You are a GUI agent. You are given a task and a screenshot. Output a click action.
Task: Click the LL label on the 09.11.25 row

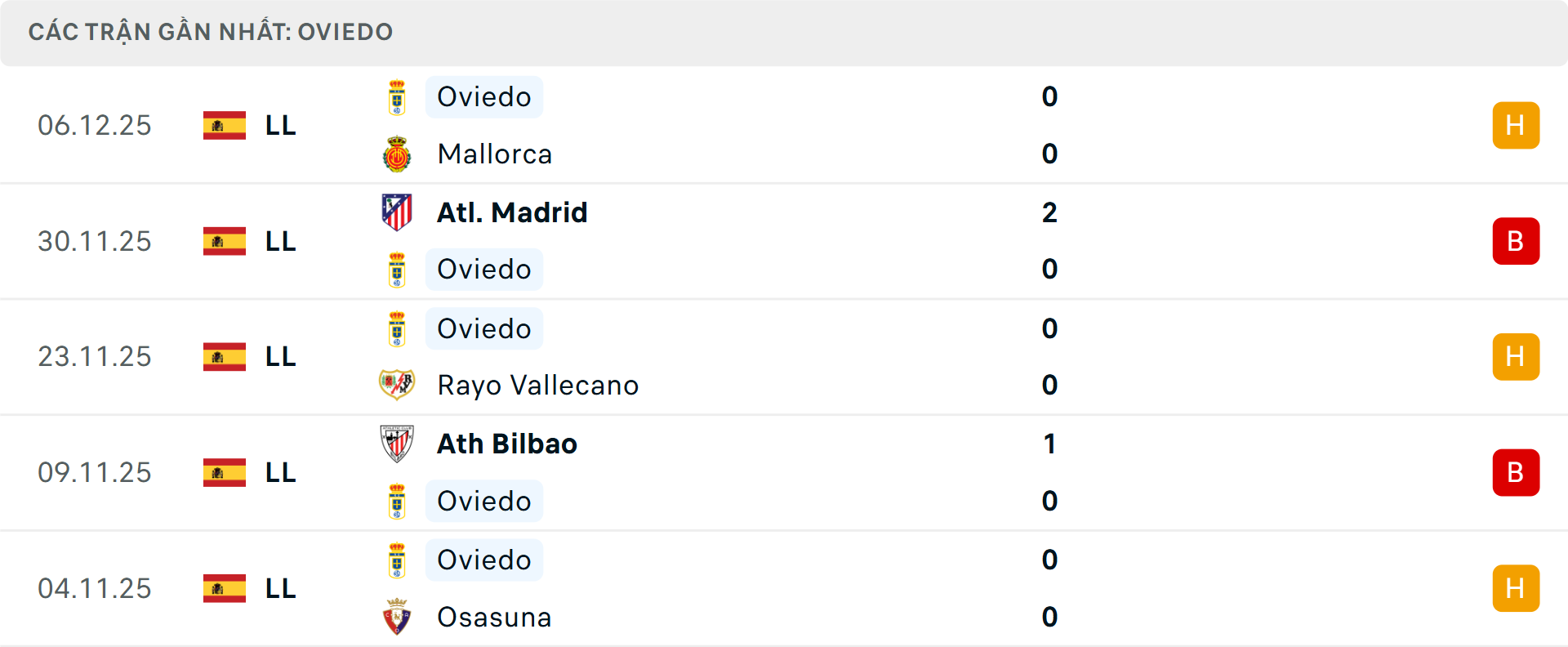278,472
